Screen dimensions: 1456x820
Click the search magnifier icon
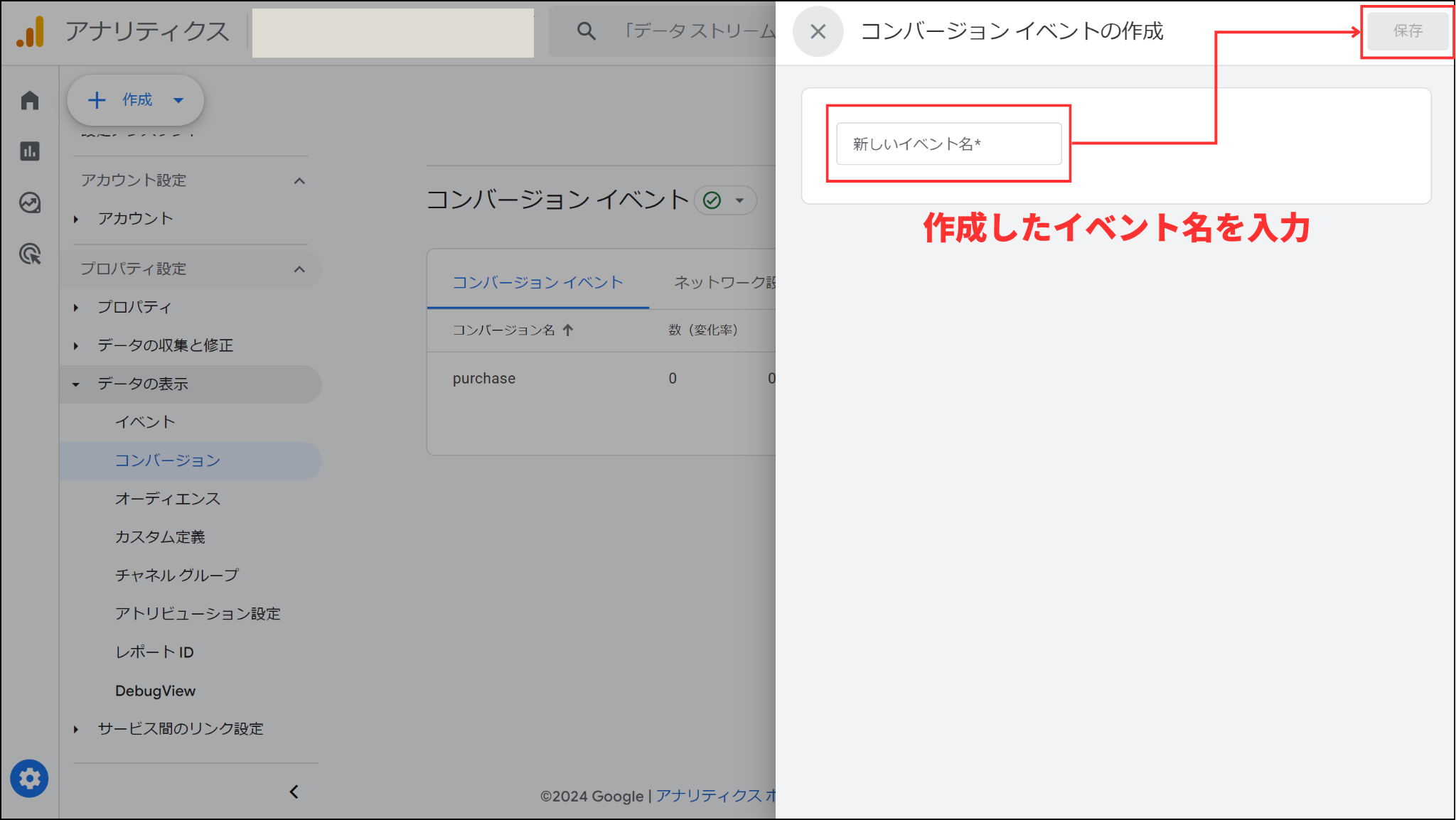(586, 31)
